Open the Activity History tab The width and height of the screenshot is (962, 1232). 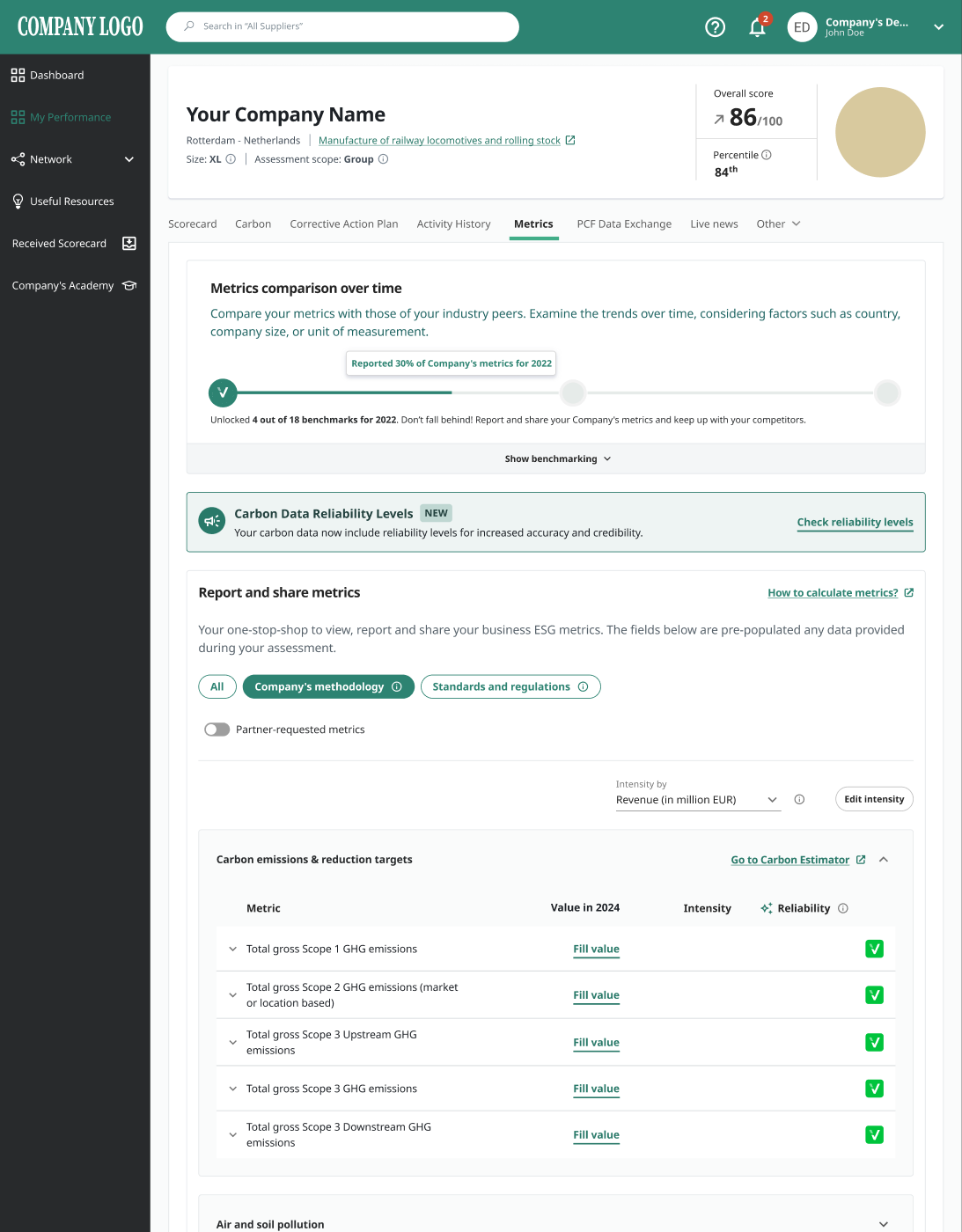(x=454, y=224)
